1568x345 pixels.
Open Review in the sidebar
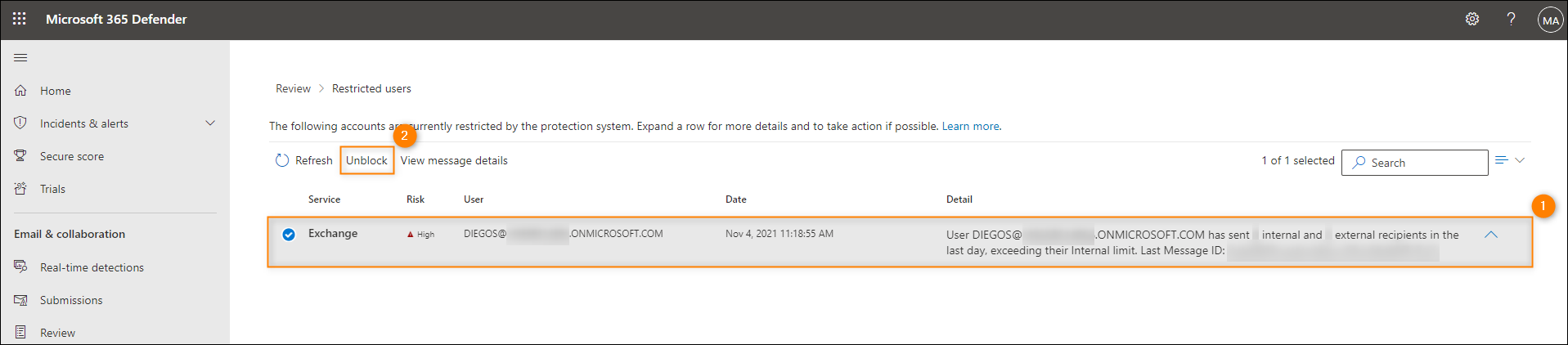click(57, 333)
